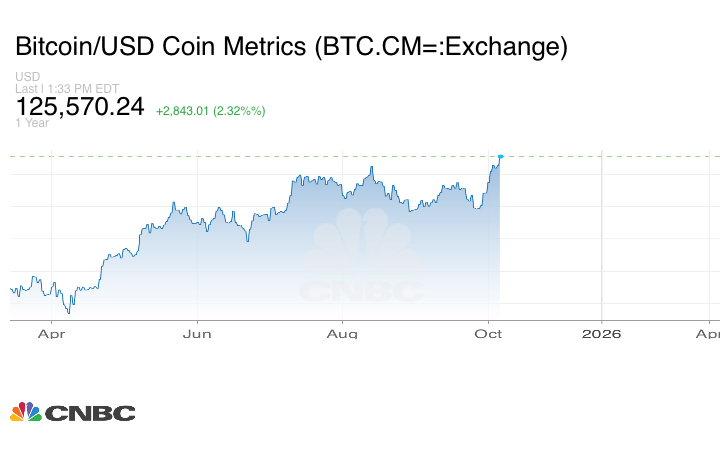Click the green +2,843.01 (2.32%) change figure
720x450 pixels.
[210, 110]
